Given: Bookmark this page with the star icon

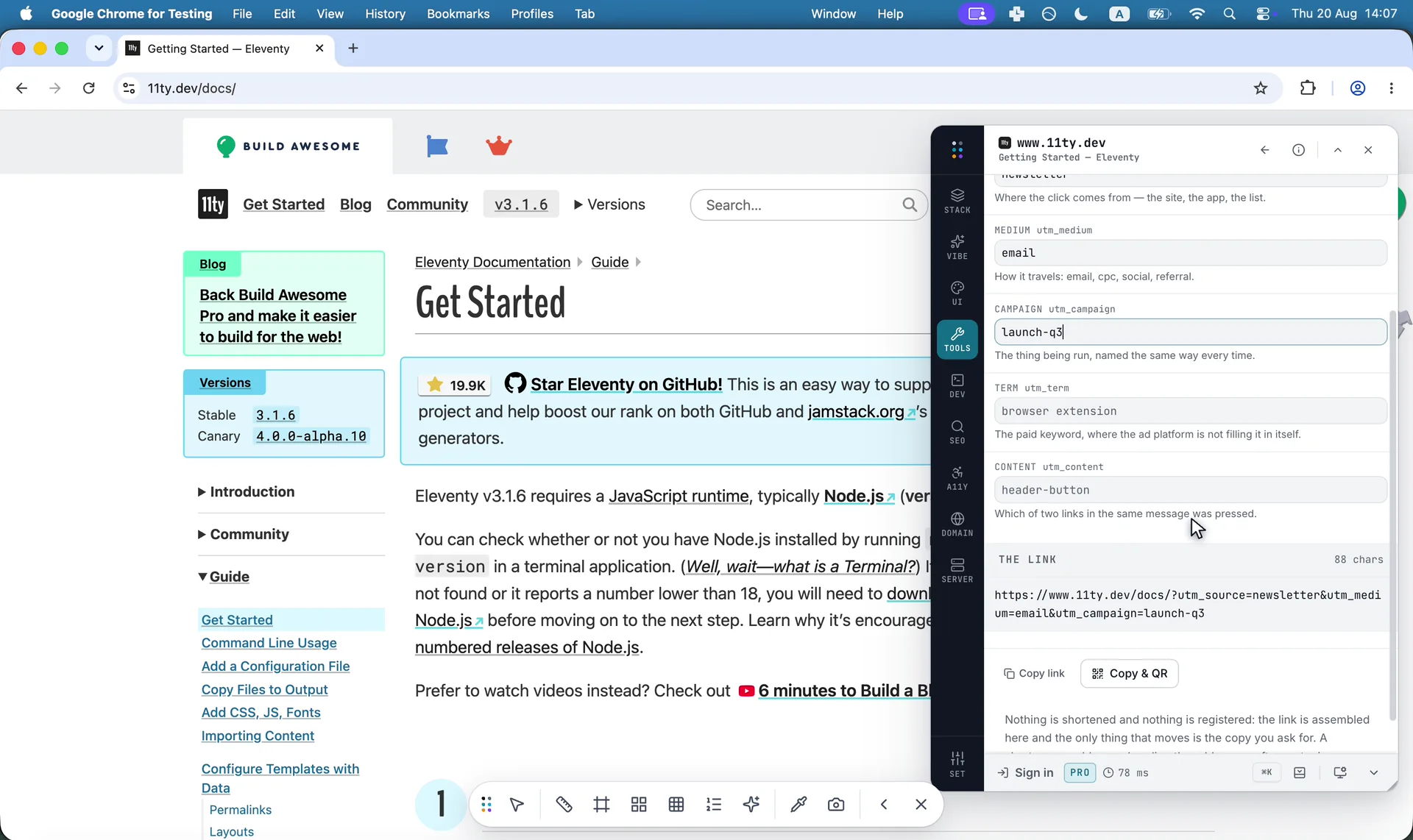Looking at the screenshot, I should 1261,88.
